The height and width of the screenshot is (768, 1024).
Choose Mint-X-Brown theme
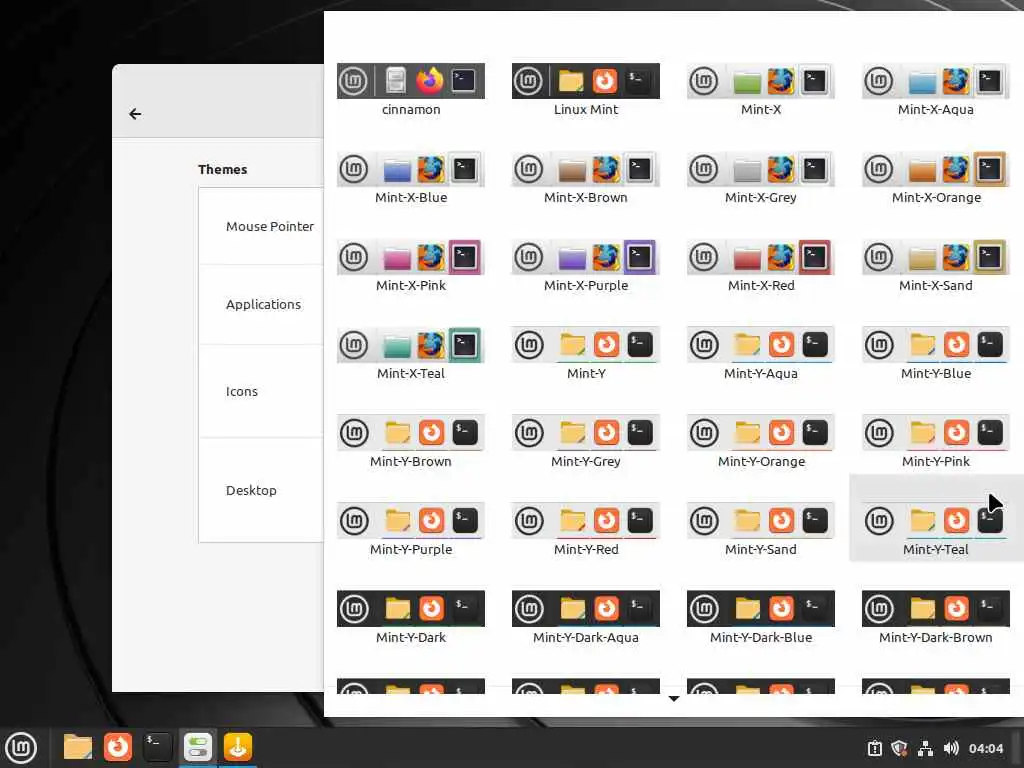[x=586, y=178]
